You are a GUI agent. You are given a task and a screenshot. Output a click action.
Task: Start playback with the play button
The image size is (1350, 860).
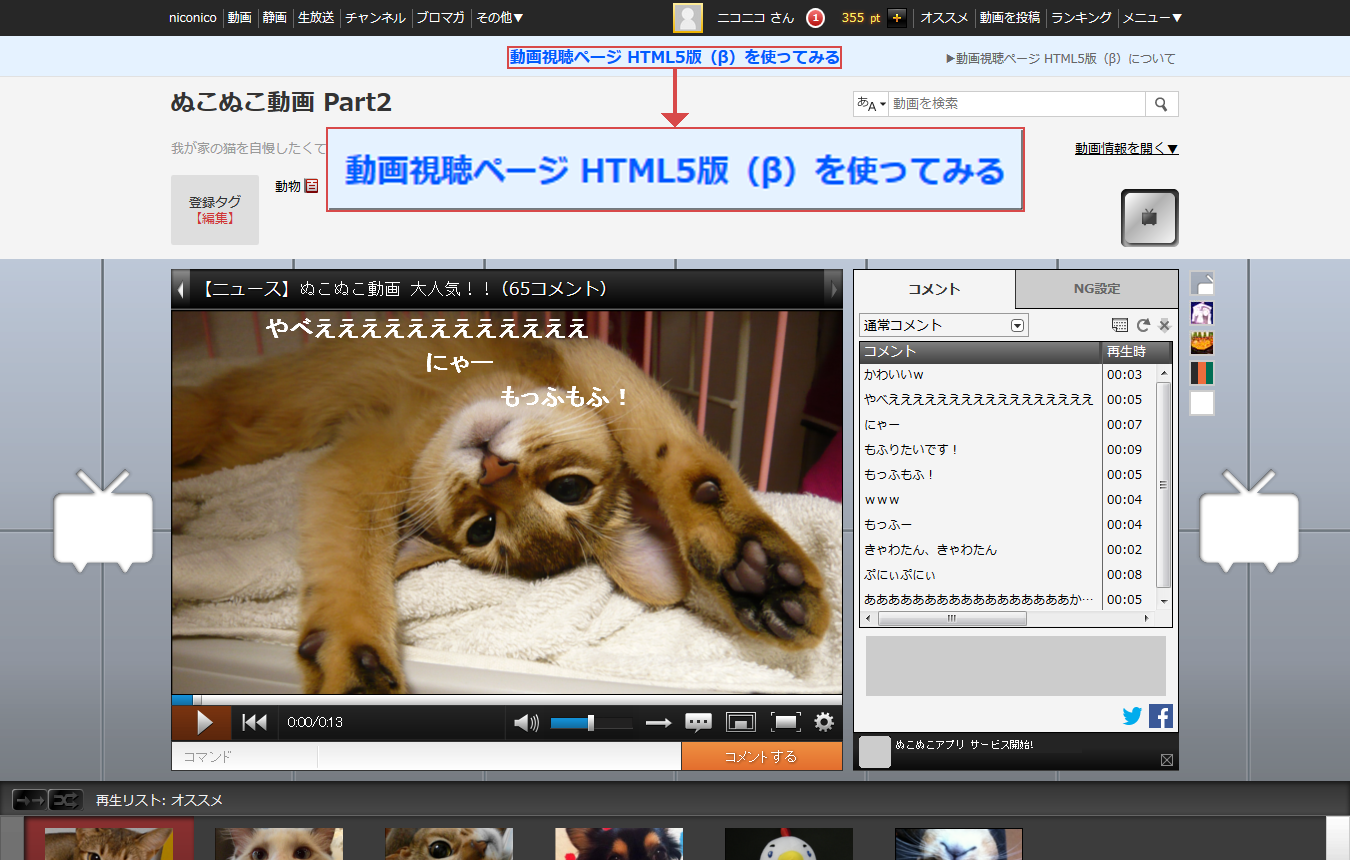(203, 722)
